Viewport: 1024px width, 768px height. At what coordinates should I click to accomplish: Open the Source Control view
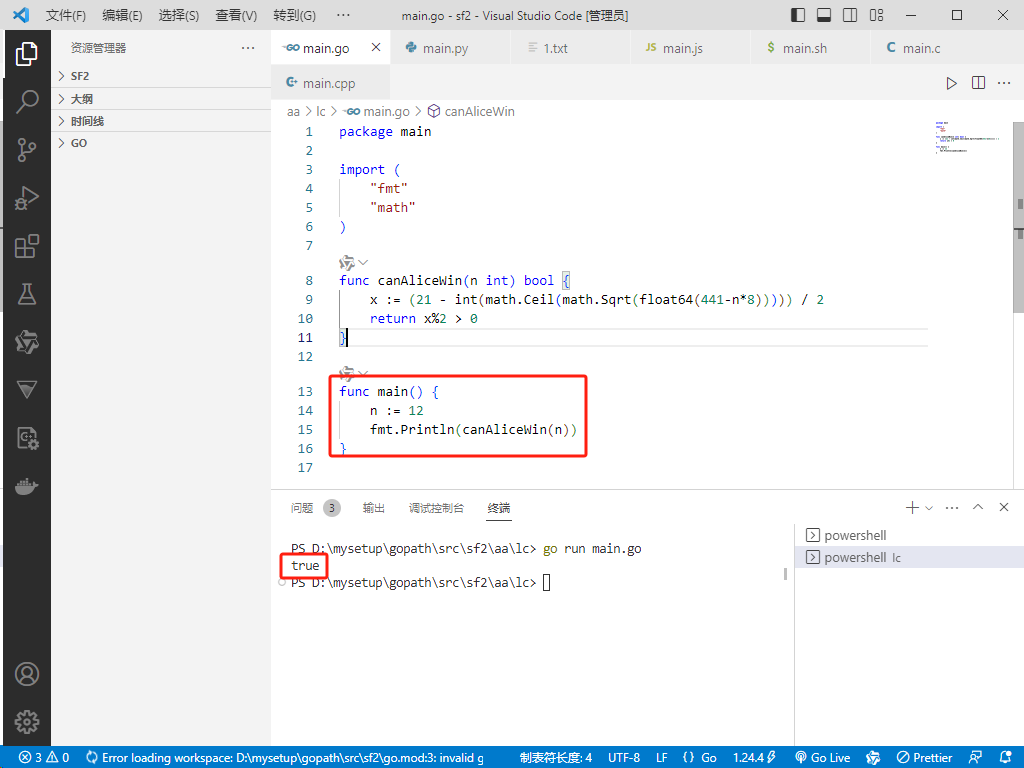[x=27, y=150]
